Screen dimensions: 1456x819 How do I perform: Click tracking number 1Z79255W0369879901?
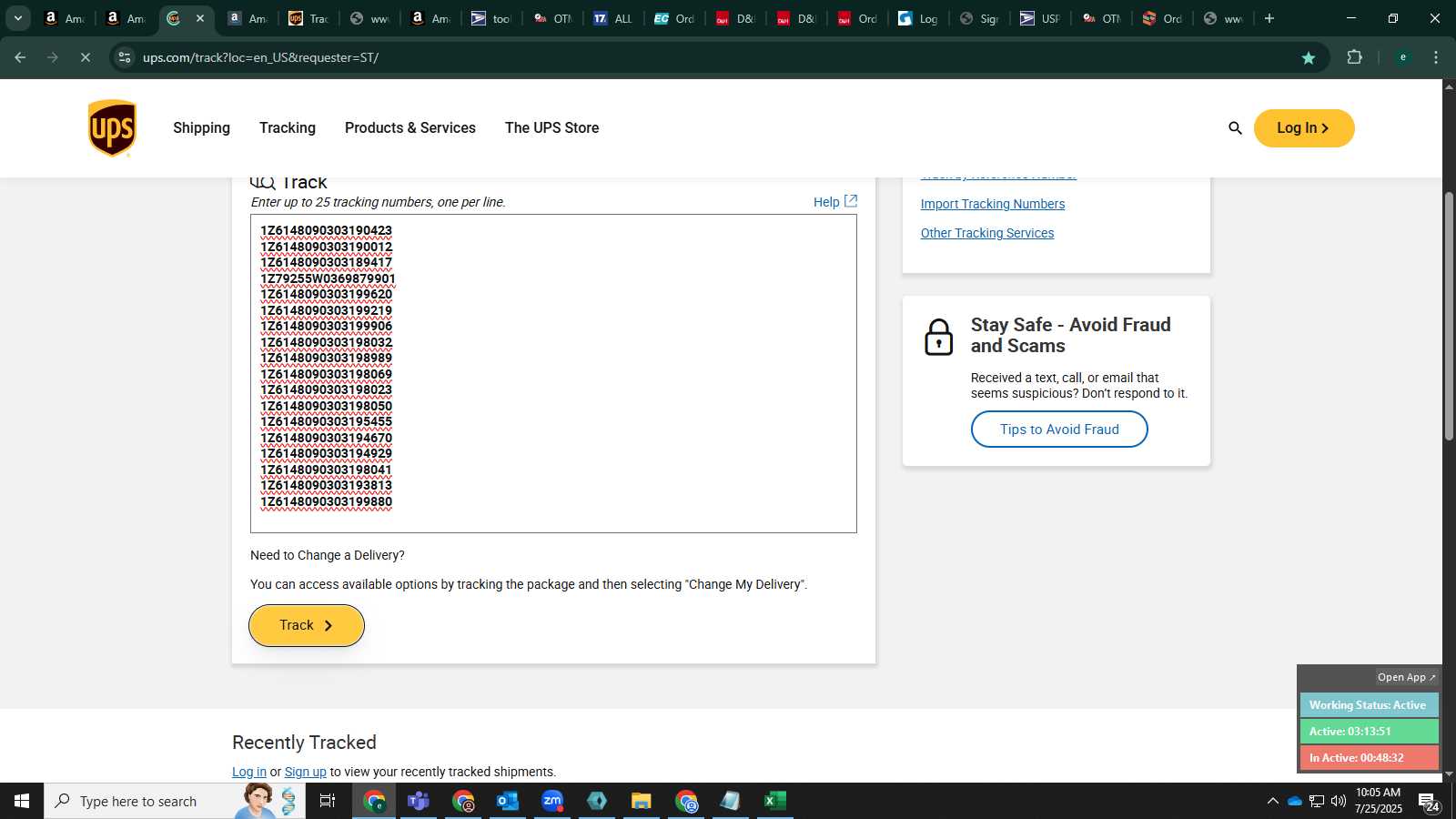(x=328, y=279)
